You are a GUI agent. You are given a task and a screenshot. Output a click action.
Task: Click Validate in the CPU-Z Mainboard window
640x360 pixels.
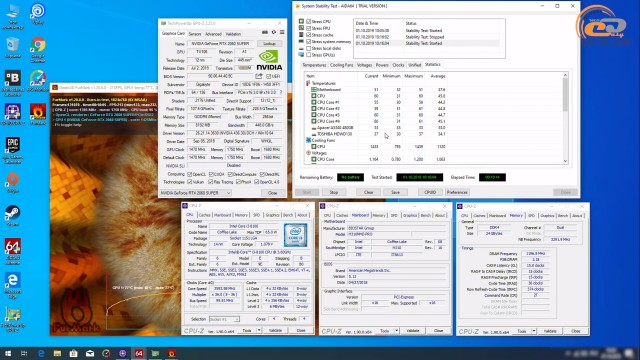[413, 331]
